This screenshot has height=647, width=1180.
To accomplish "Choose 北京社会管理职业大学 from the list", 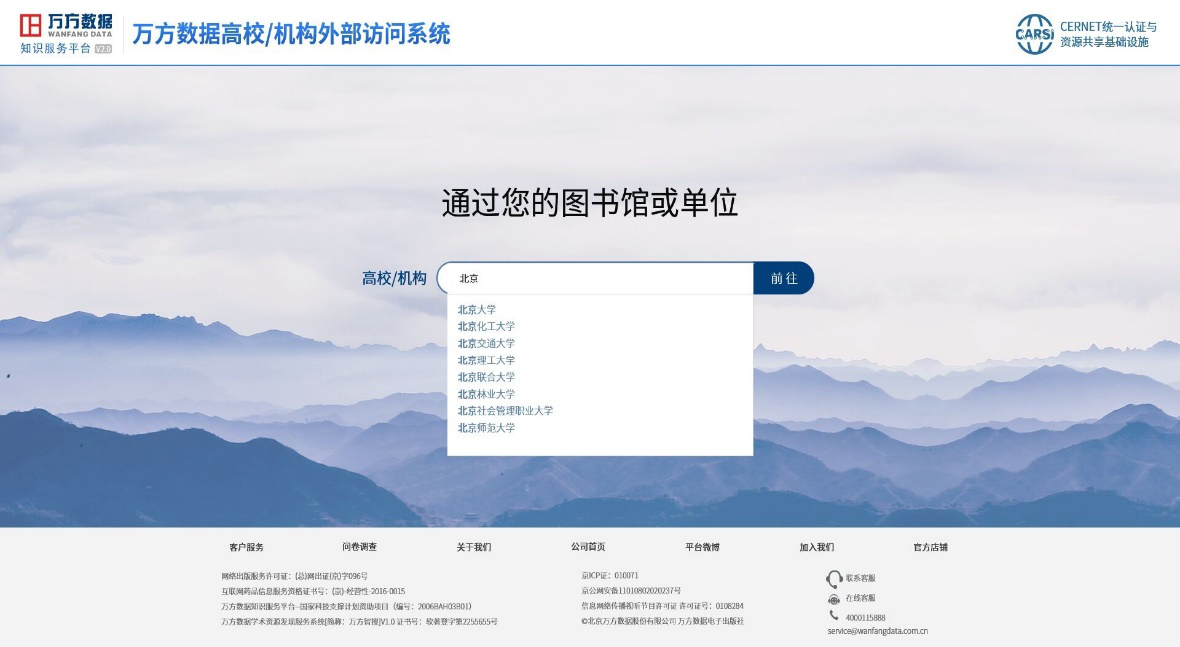I will (x=505, y=411).
